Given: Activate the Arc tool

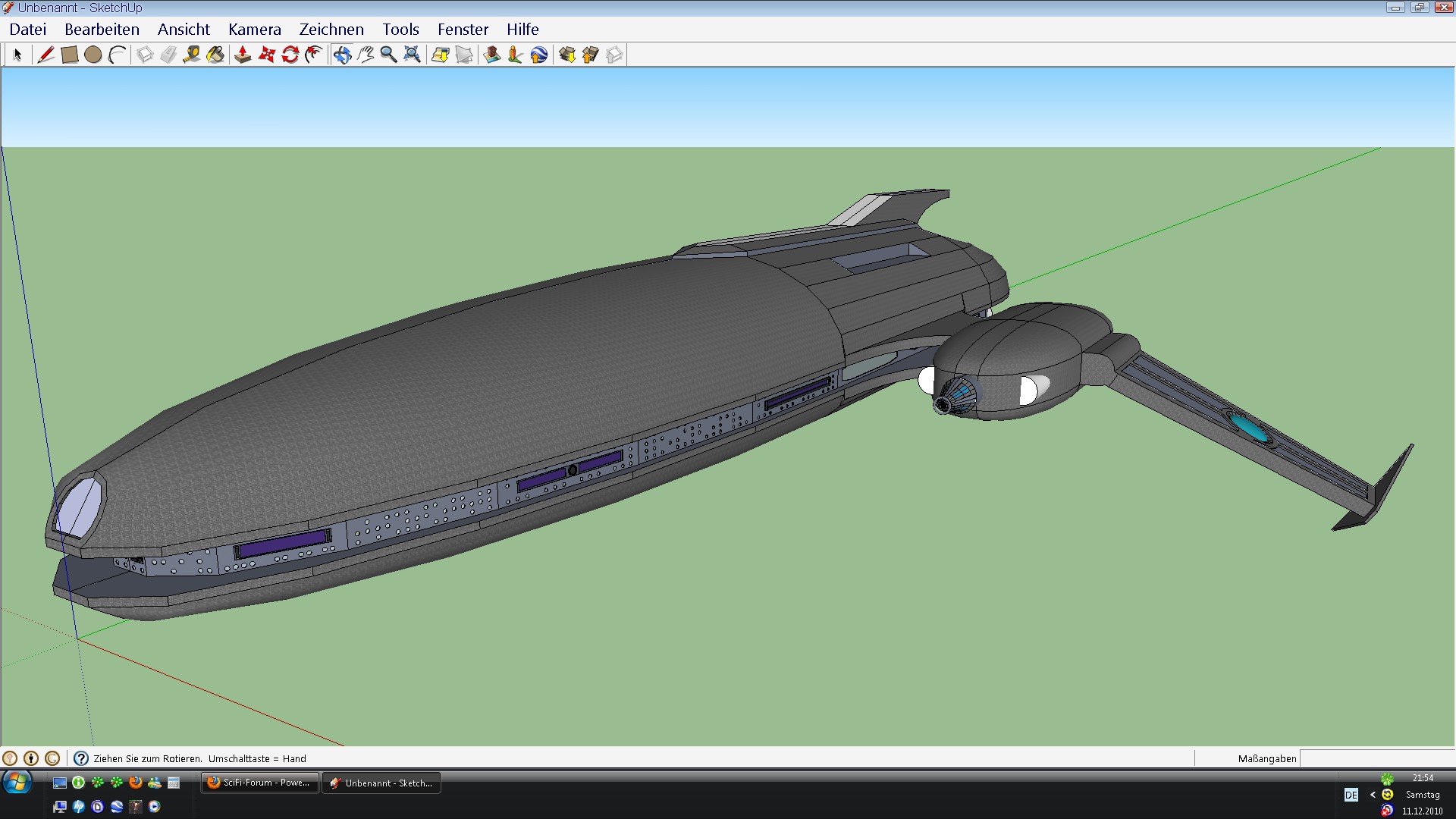Looking at the screenshot, I should 117,55.
